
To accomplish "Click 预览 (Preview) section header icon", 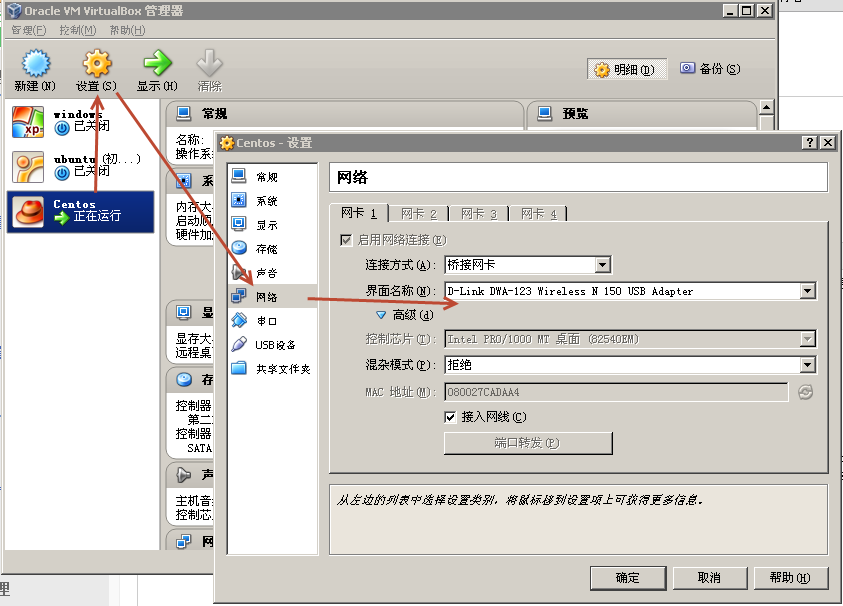I will 545,113.
